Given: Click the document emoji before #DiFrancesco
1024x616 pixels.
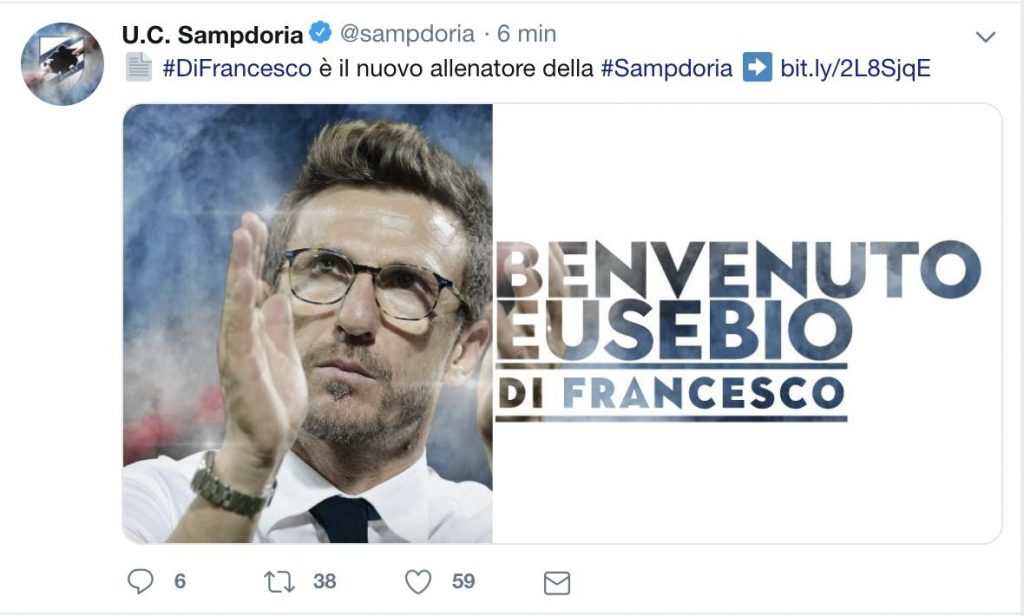Looking at the screenshot, I should [139, 67].
